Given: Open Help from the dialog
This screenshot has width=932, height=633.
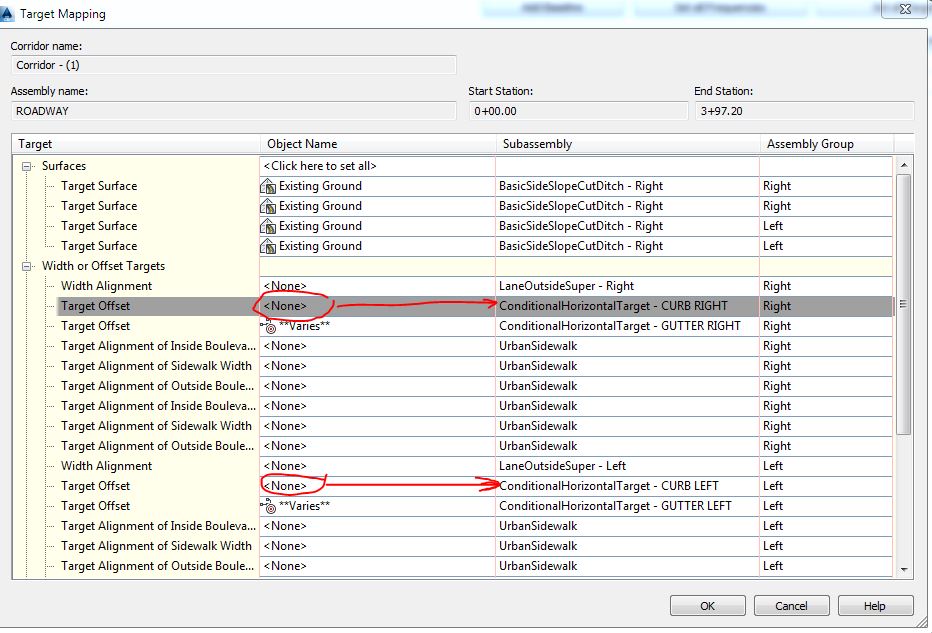Looking at the screenshot, I should [875, 605].
